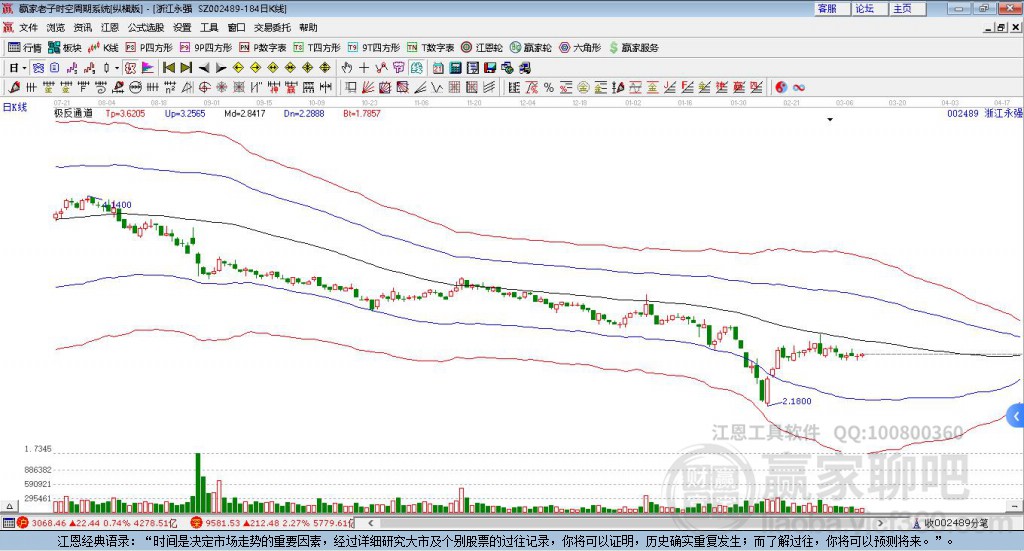Open the 板块 sector view
The height and width of the screenshot is (551, 1024).
coord(65,48)
